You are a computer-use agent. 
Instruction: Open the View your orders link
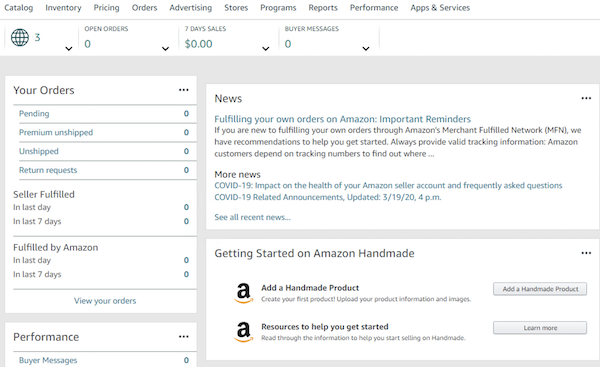point(105,301)
